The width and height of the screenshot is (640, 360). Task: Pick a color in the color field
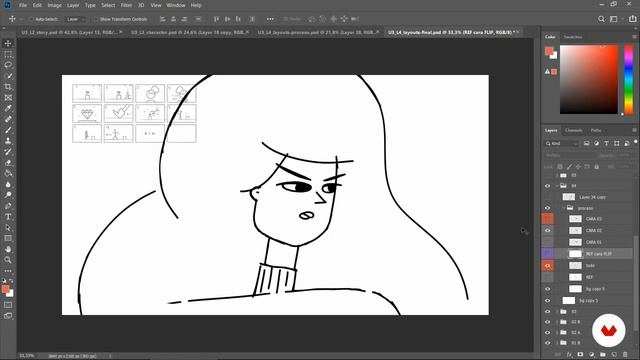click(589, 80)
